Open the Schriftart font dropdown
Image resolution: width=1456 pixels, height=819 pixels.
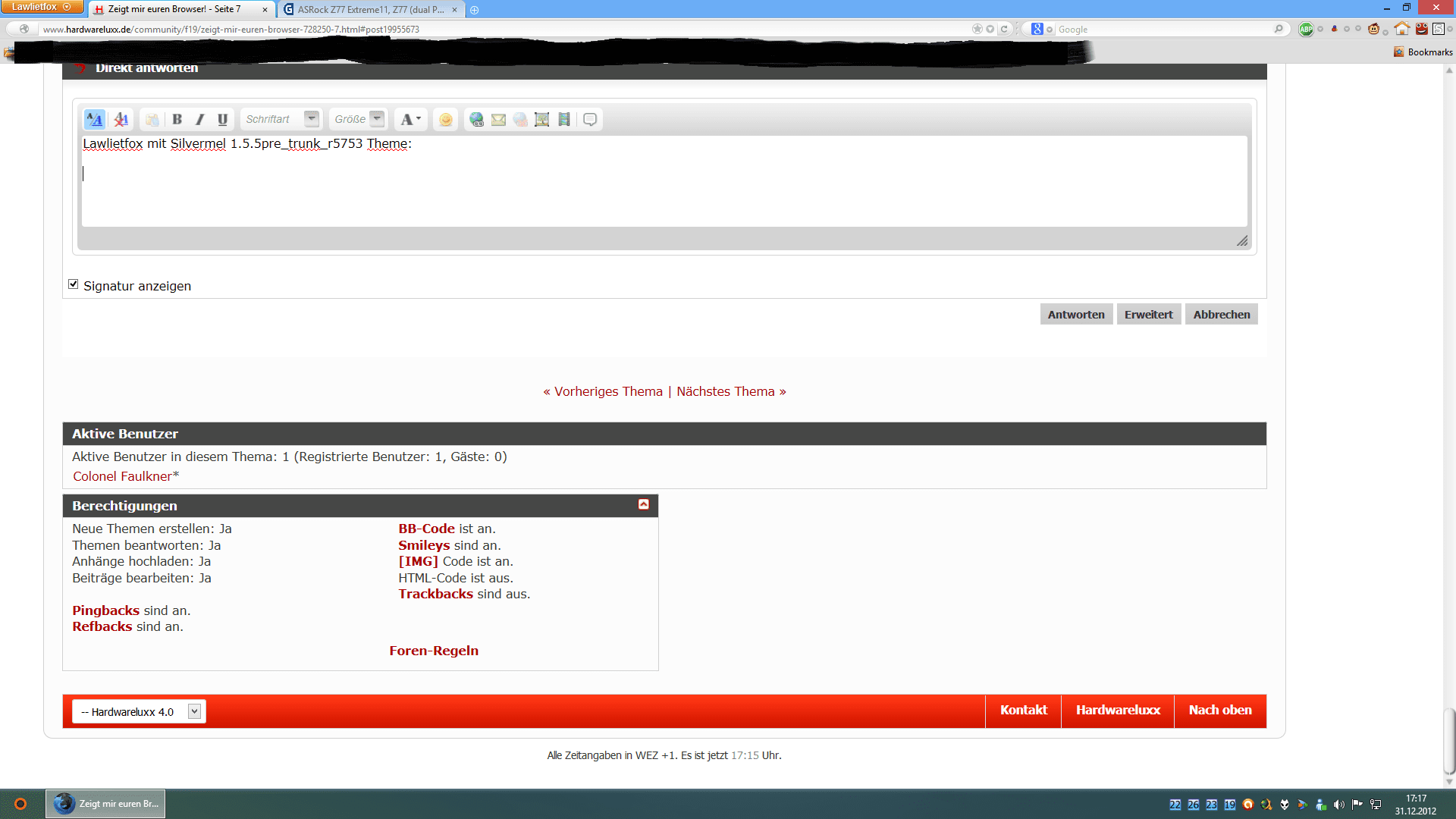coord(311,118)
